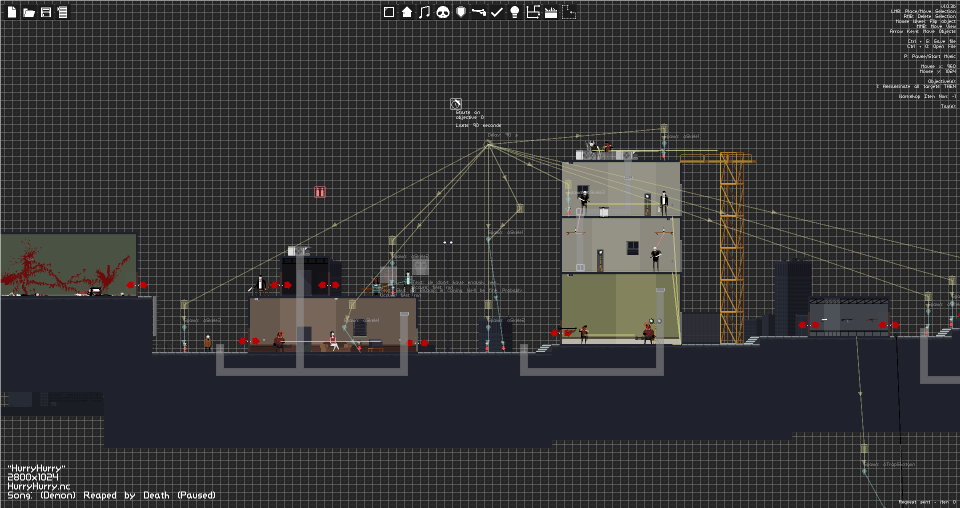Choose the house building tool
The width and height of the screenshot is (960, 508).
coord(407,12)
